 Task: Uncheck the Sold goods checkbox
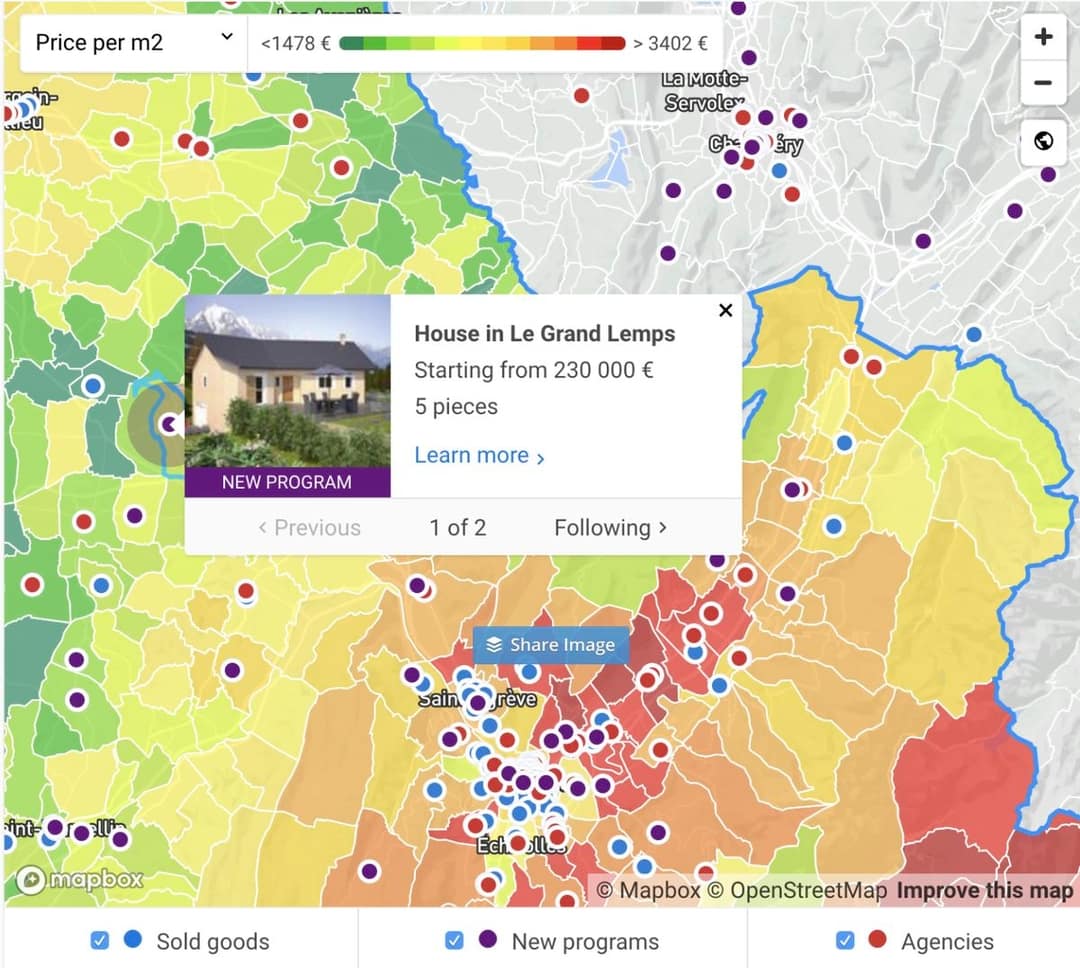100,940
